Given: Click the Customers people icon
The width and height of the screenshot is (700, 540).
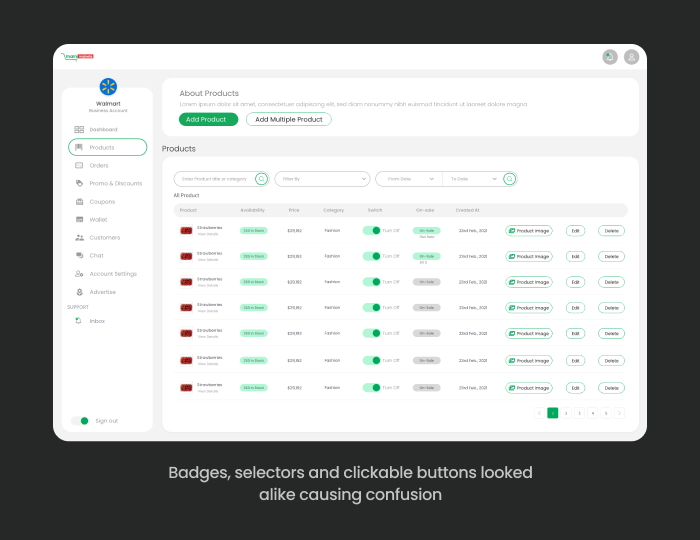Looking at the screenshot, I should 79,237.
